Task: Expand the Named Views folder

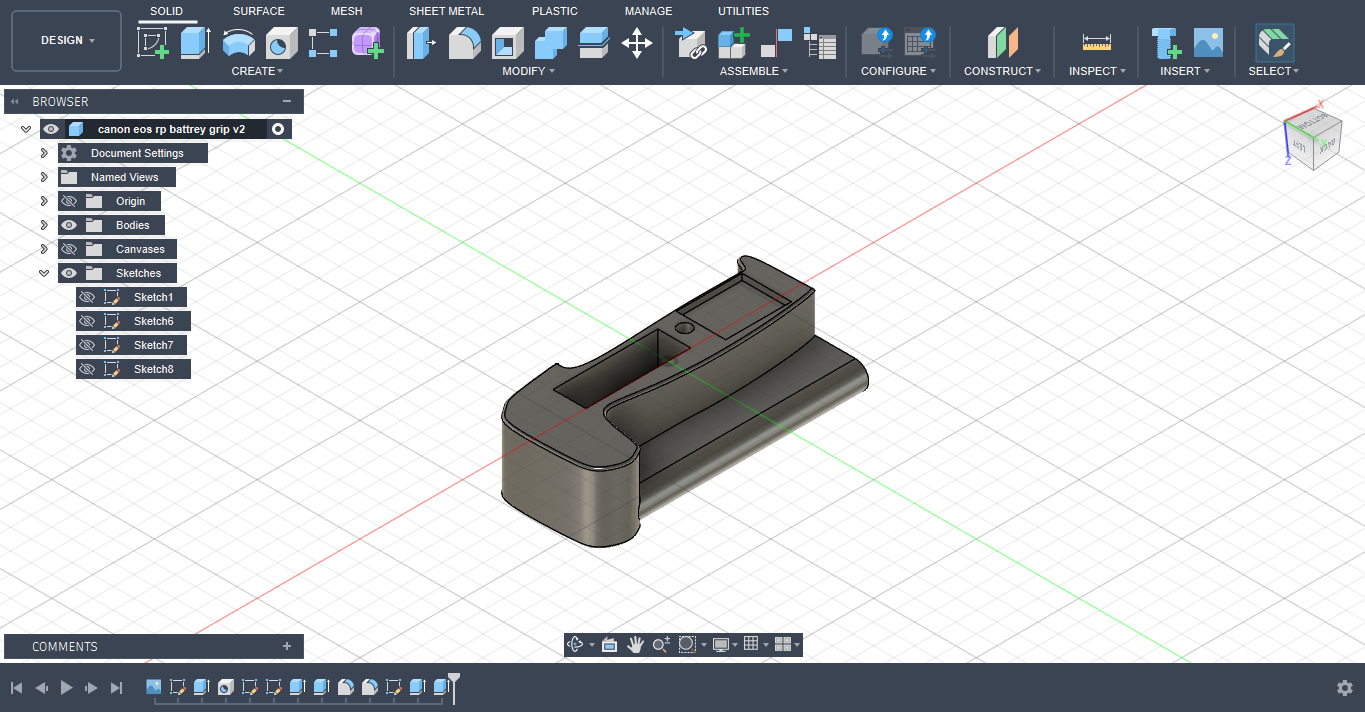Action: coord(44,177)
